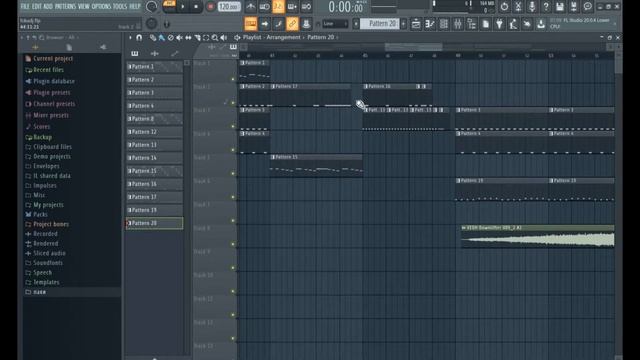Click the question mark help icon
The image size is (640, 360).
[546, 7]
